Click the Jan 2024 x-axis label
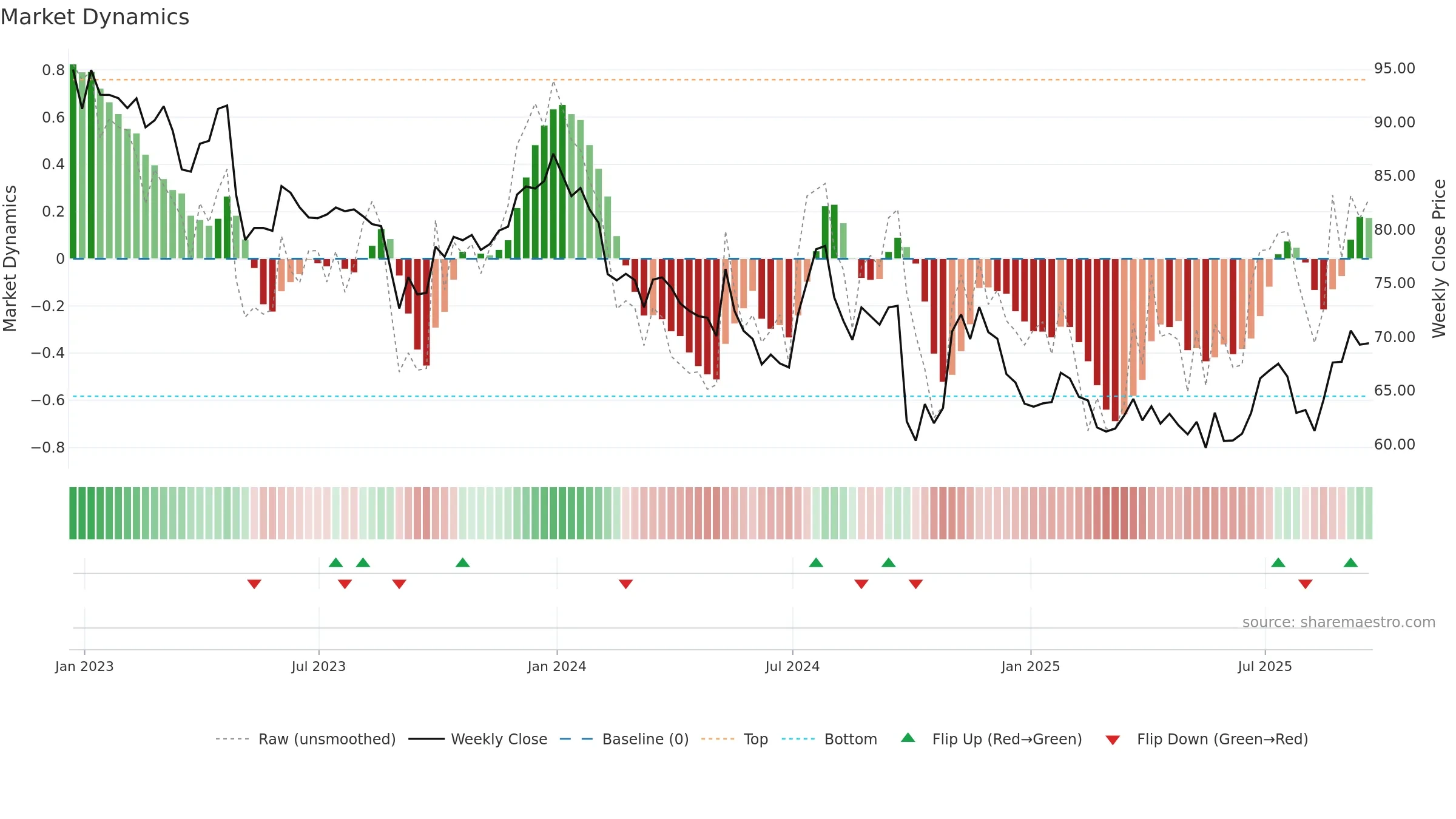Screen dimensions: 1456x819 click(x=557, y=666)
